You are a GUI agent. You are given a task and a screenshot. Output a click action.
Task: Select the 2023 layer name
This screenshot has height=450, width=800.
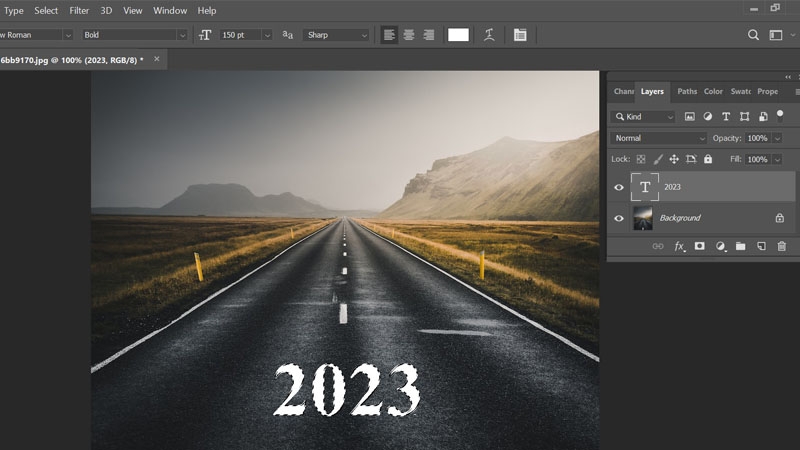(x=672, y=187)
